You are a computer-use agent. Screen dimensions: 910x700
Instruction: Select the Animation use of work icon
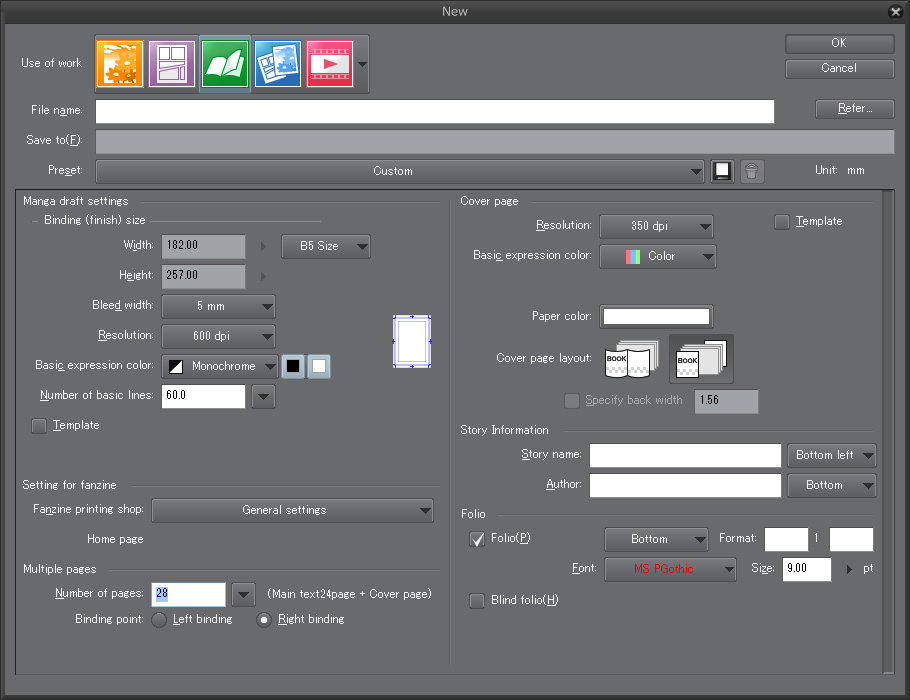329,63
